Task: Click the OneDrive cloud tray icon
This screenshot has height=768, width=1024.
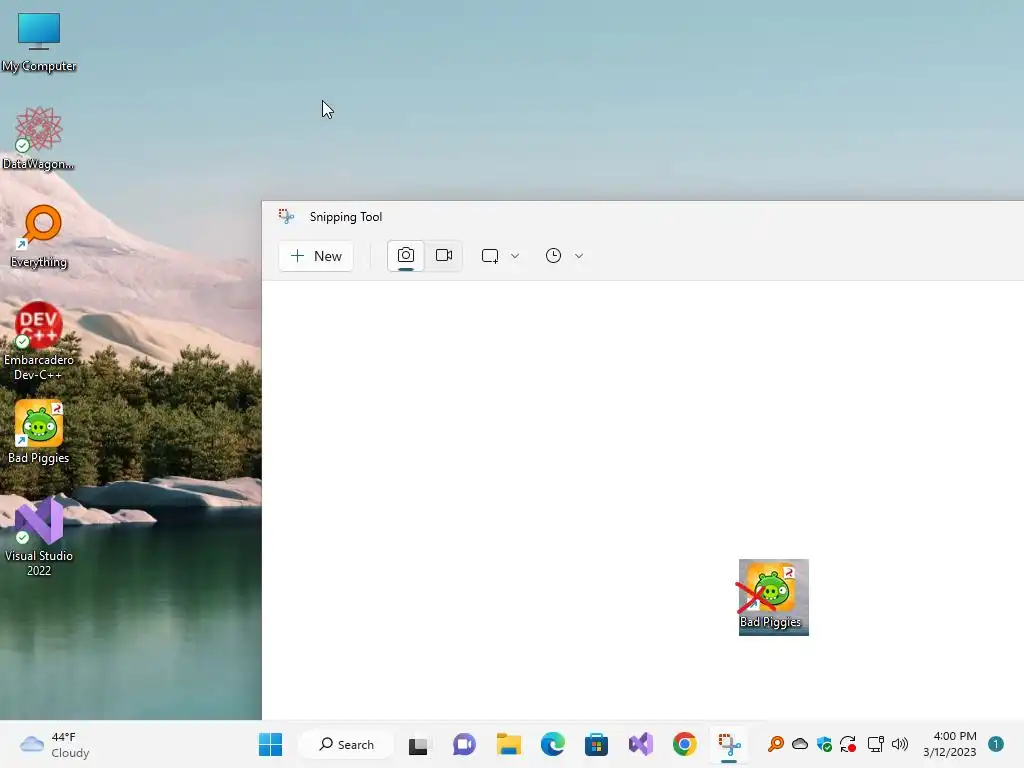Action: [800, 744]
